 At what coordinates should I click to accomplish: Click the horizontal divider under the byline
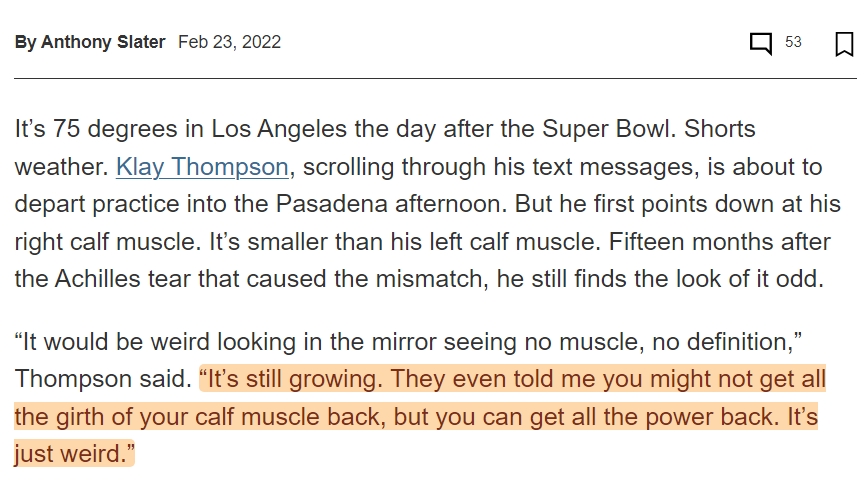tap(435, 78)
